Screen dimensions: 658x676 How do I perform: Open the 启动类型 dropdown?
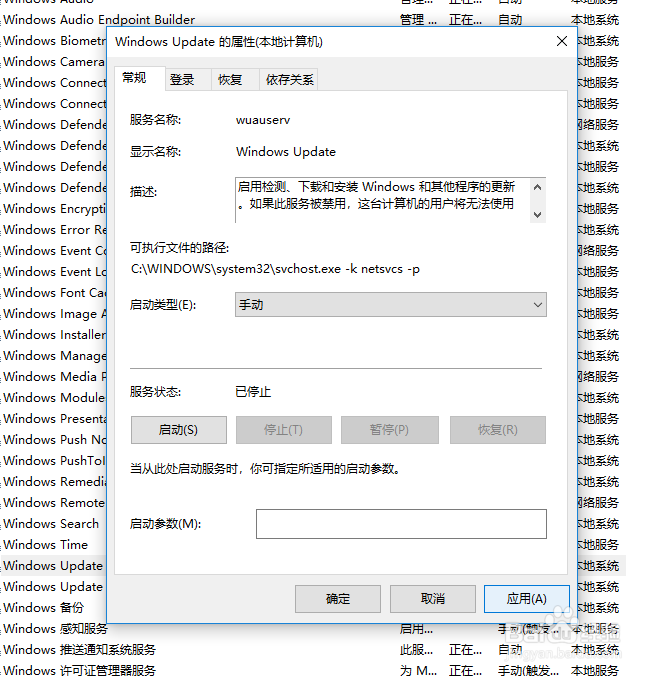point(391,305)
